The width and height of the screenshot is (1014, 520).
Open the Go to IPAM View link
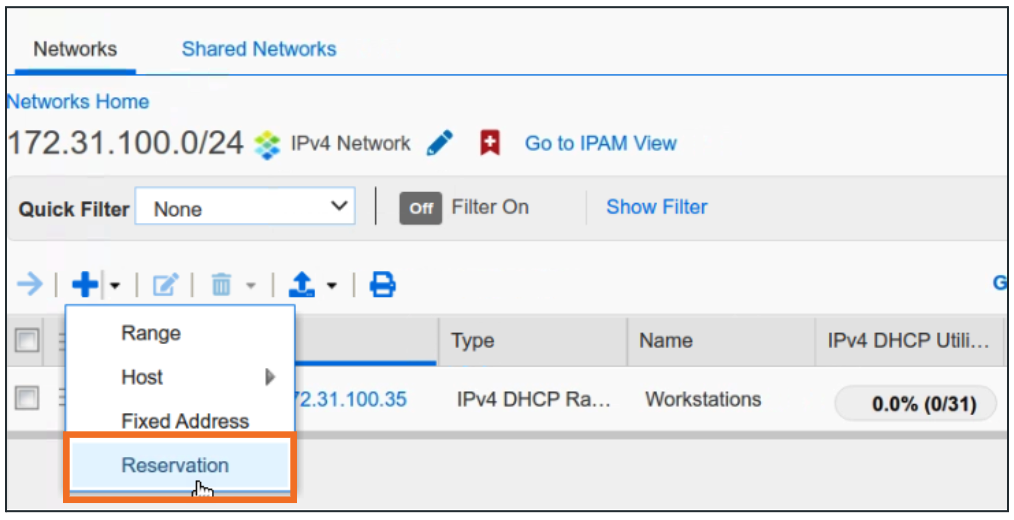point(600,144)
